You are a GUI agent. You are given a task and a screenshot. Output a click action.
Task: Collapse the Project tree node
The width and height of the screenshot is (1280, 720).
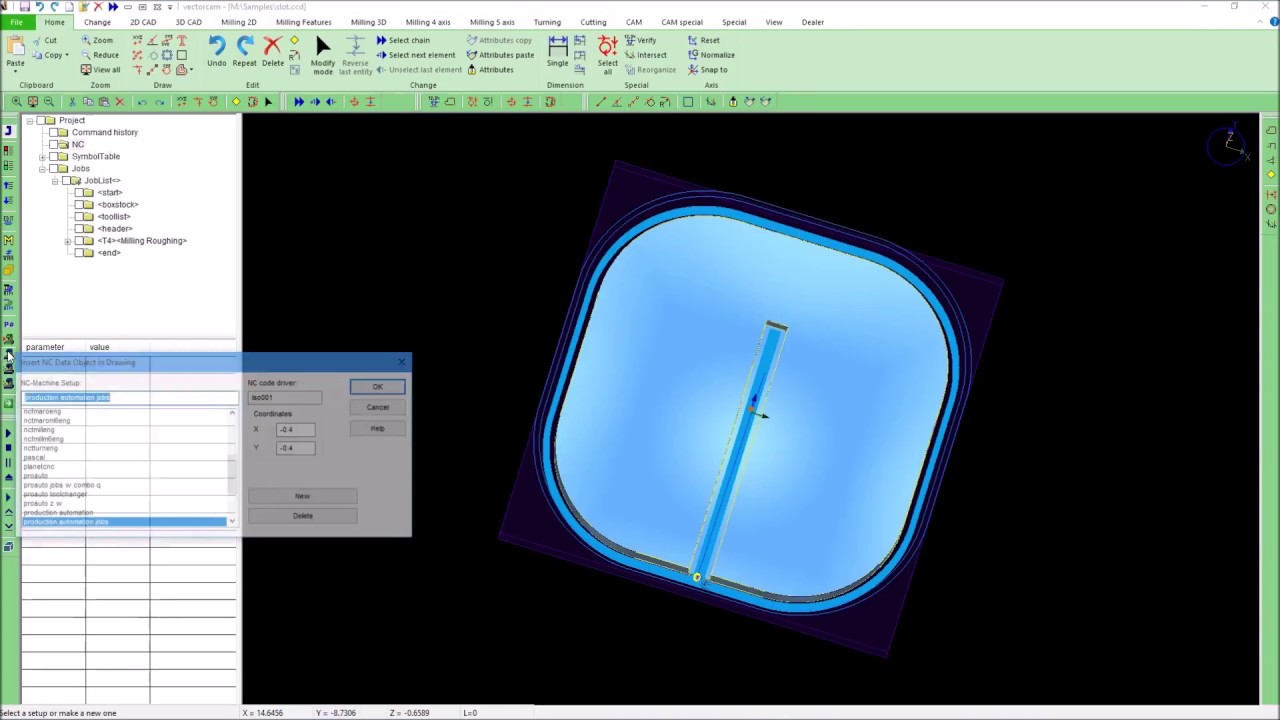[30, 120]
